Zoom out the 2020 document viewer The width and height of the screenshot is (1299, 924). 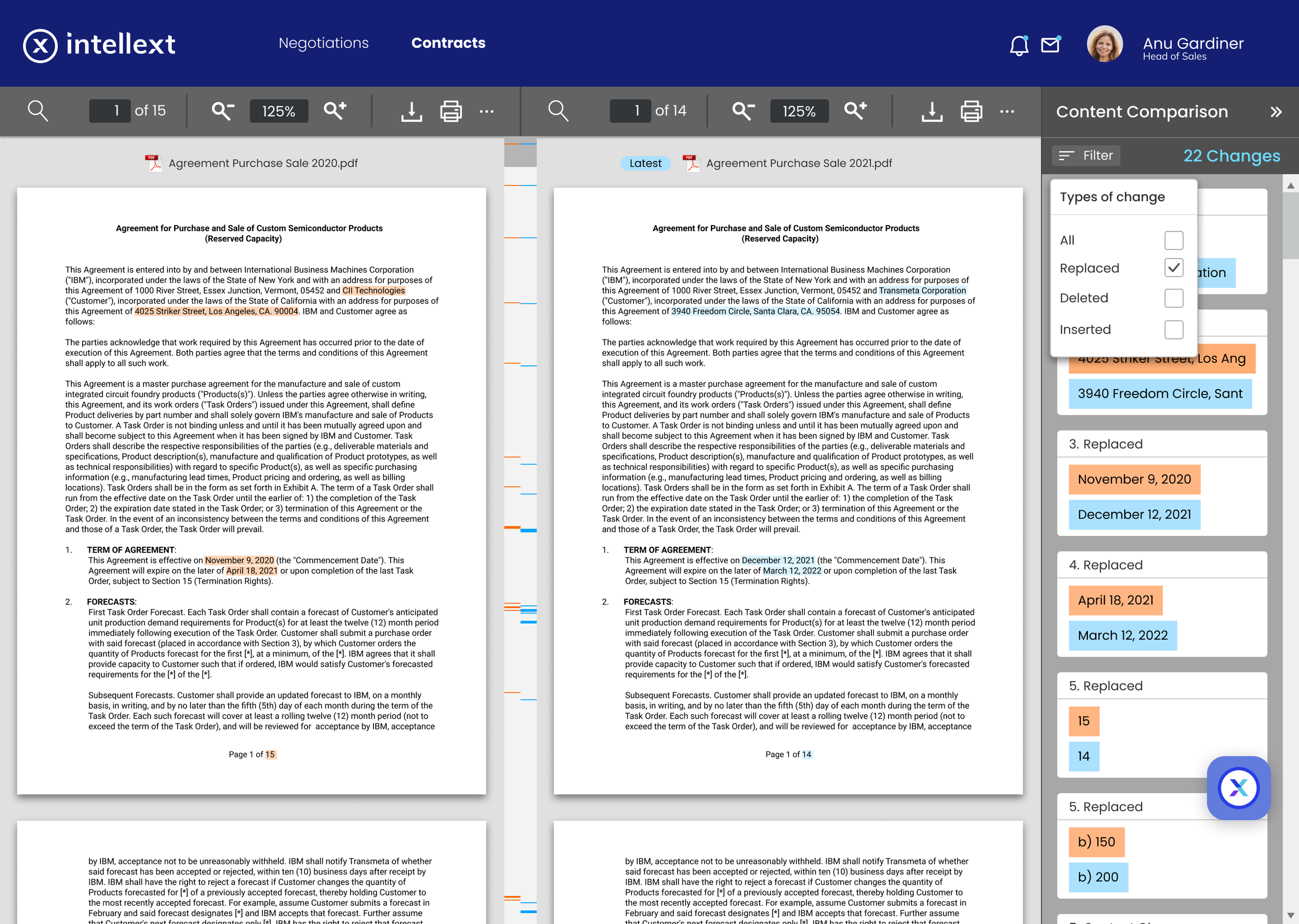pos(222,110)
